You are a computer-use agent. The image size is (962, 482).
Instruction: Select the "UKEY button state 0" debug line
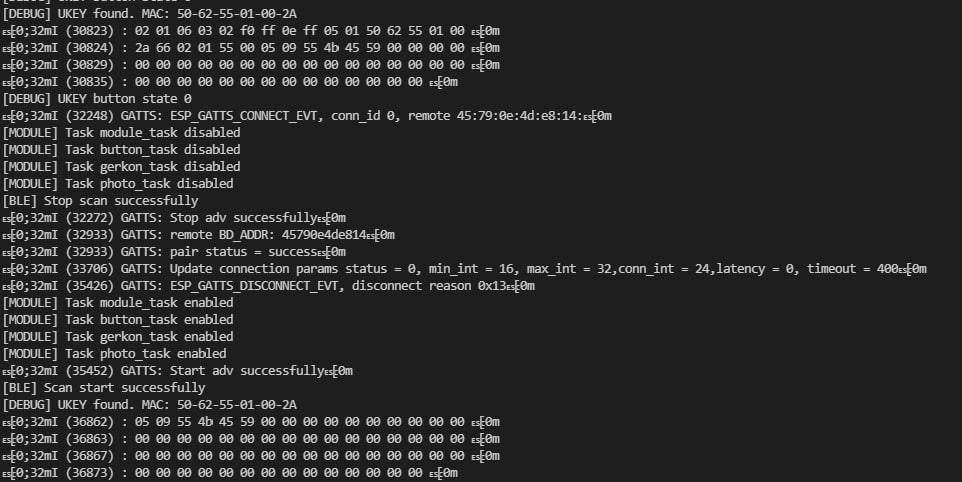[x=98, y=99]
